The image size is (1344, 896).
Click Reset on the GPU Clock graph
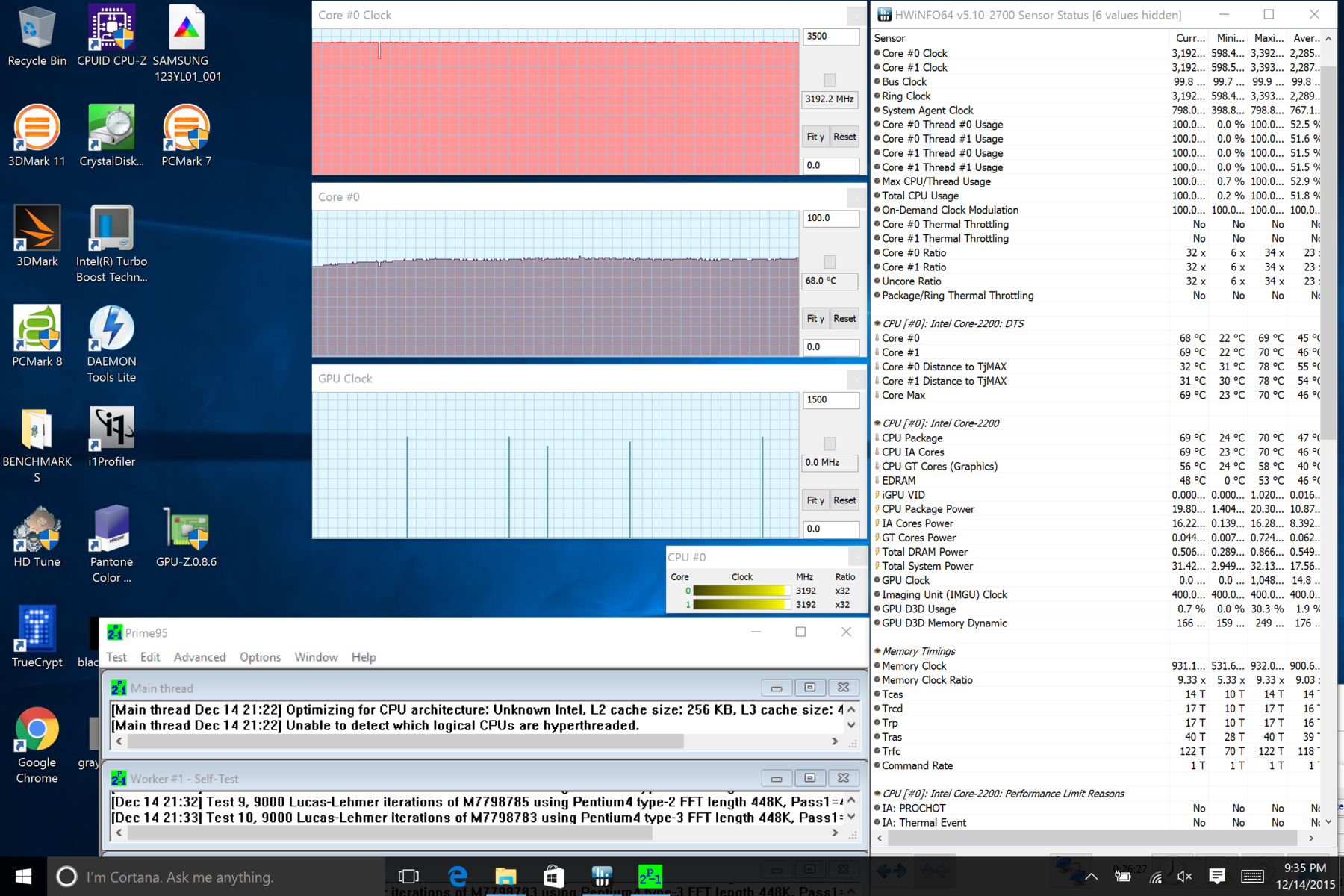845,500
